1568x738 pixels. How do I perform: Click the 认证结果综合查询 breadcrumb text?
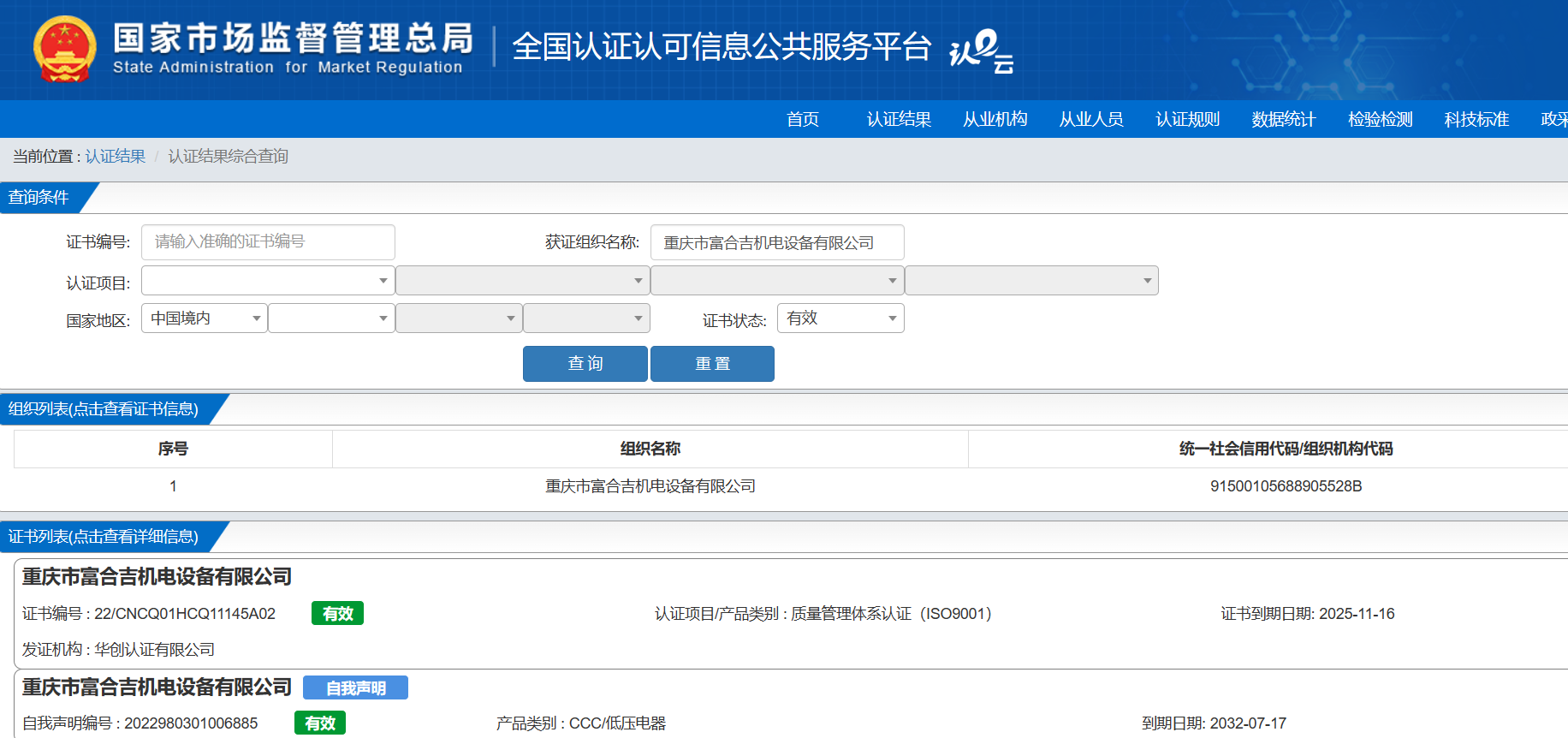[x=228, y=156]
